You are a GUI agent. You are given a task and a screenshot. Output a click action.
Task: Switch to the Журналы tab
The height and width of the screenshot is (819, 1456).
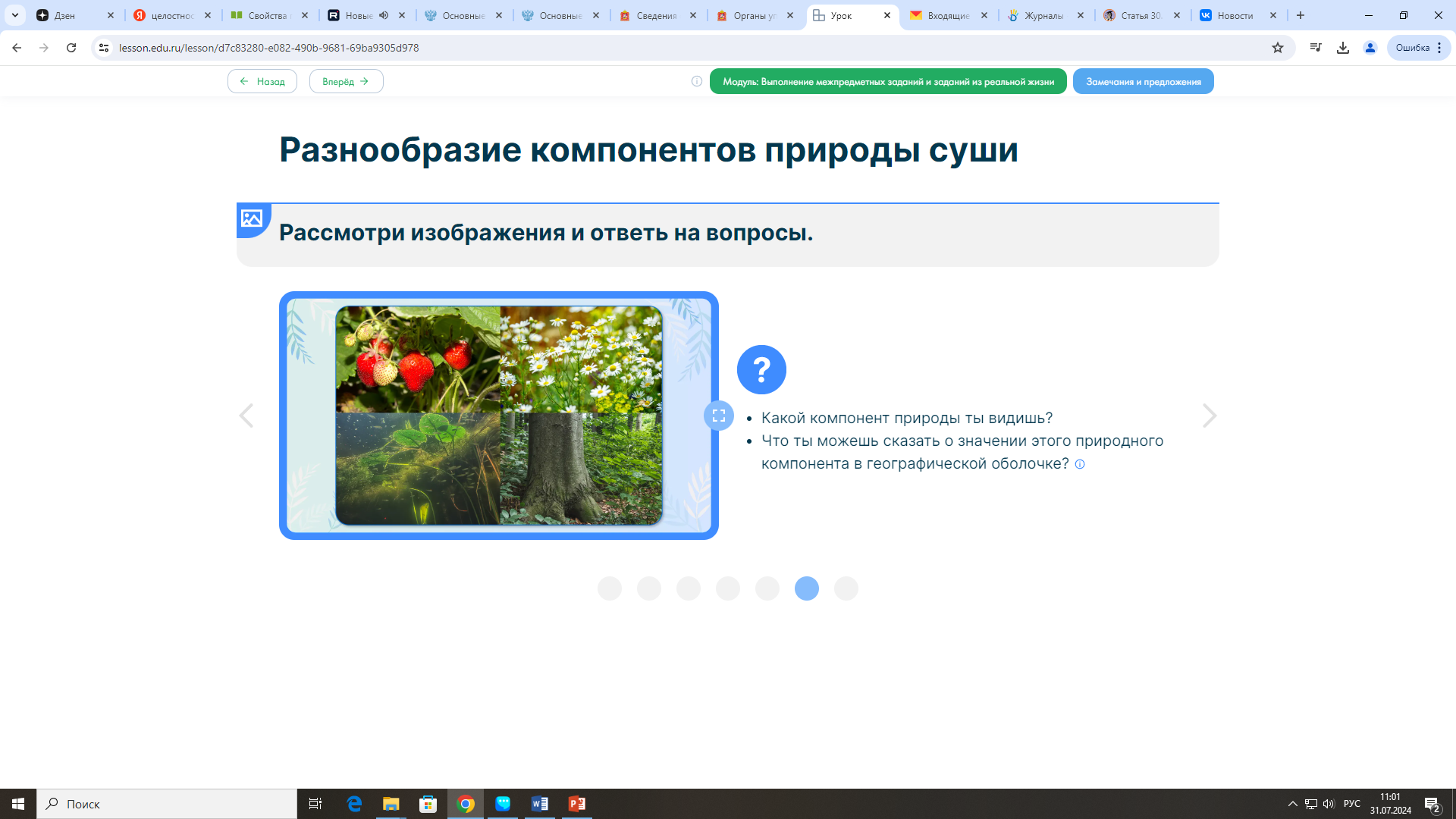(1044, 15)
